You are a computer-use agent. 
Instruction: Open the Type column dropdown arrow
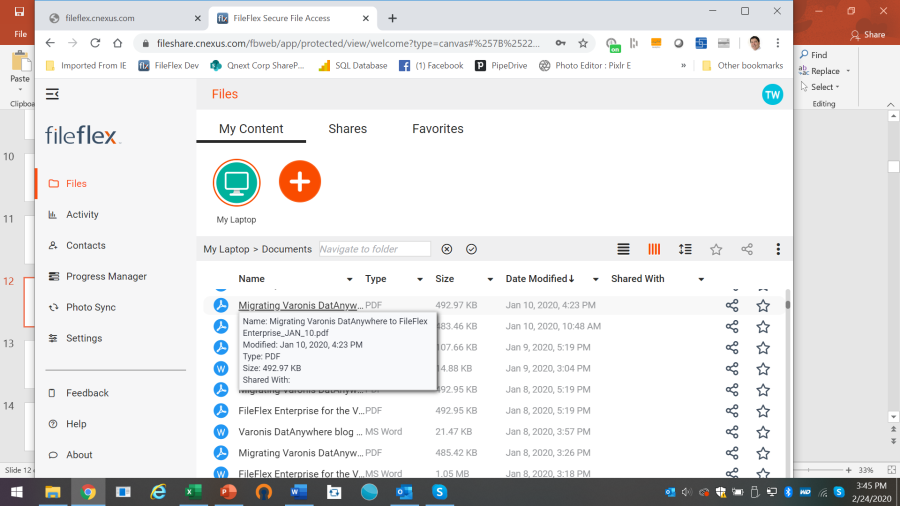420,279
